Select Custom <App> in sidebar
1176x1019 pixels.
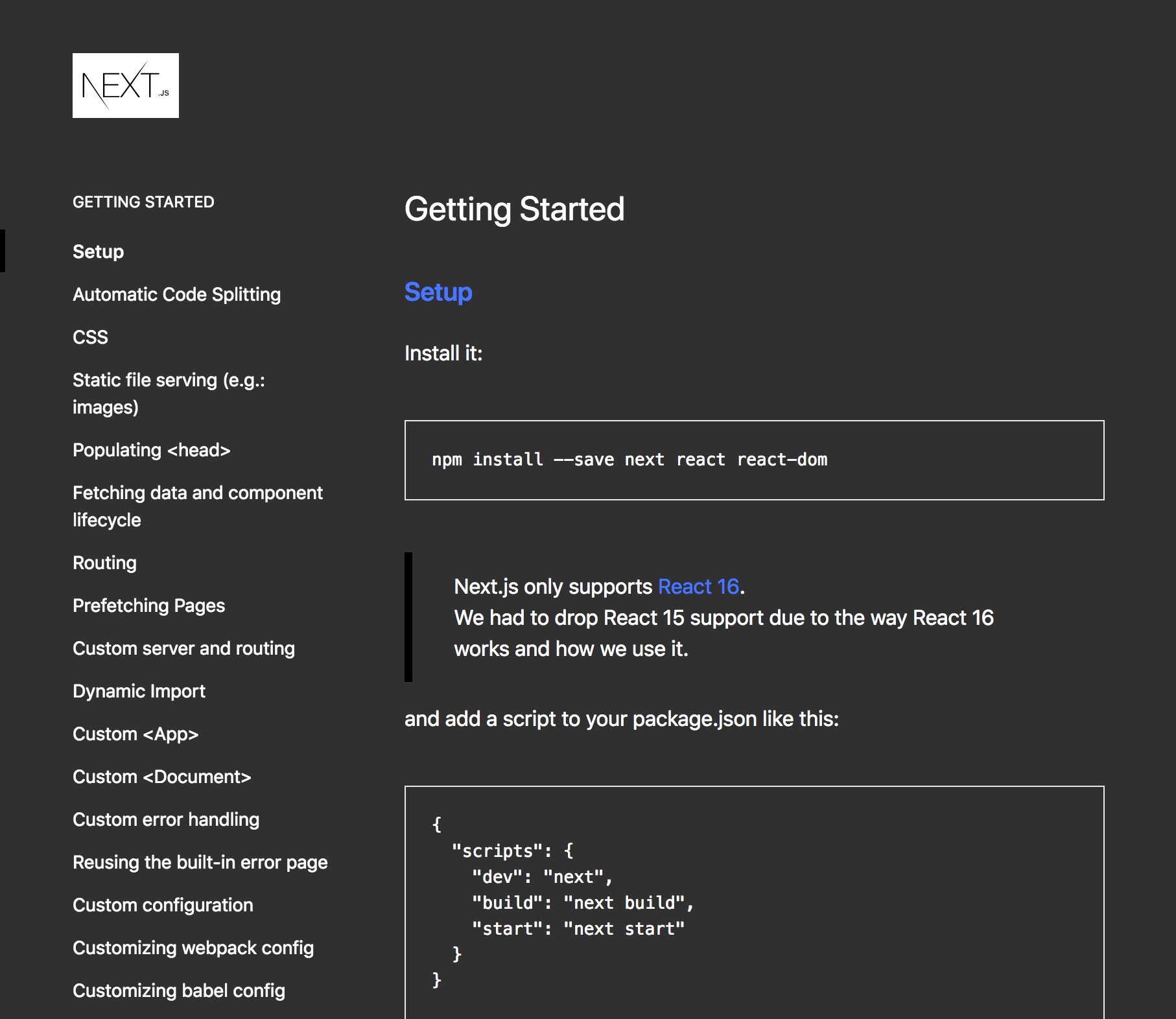click(136, 734)
